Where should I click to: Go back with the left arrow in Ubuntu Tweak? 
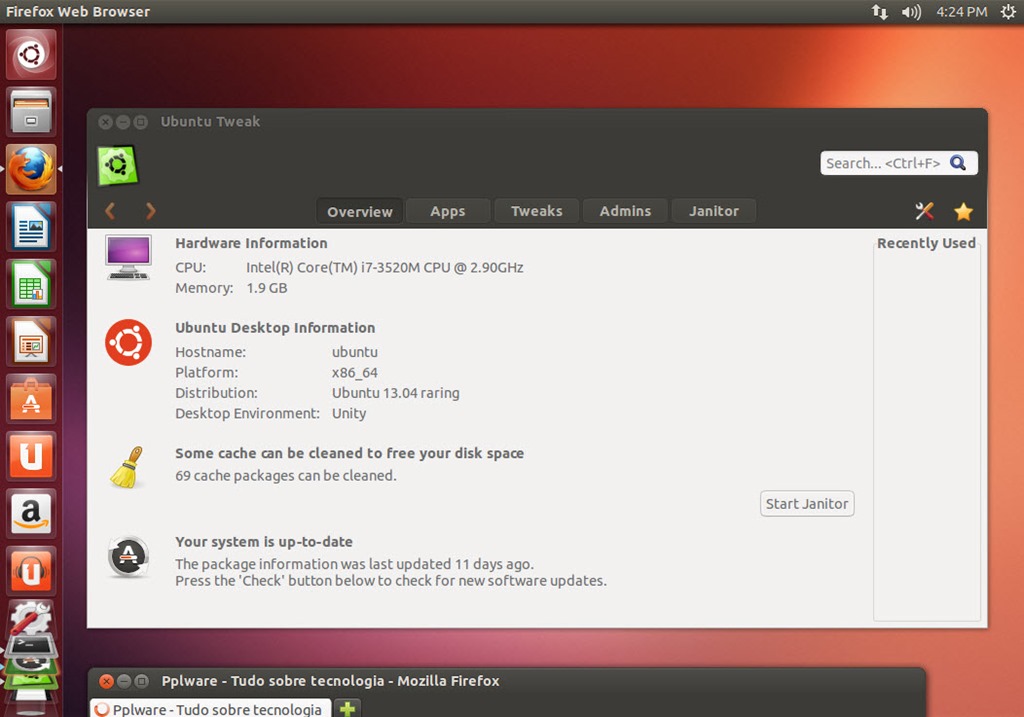(110, 211)
